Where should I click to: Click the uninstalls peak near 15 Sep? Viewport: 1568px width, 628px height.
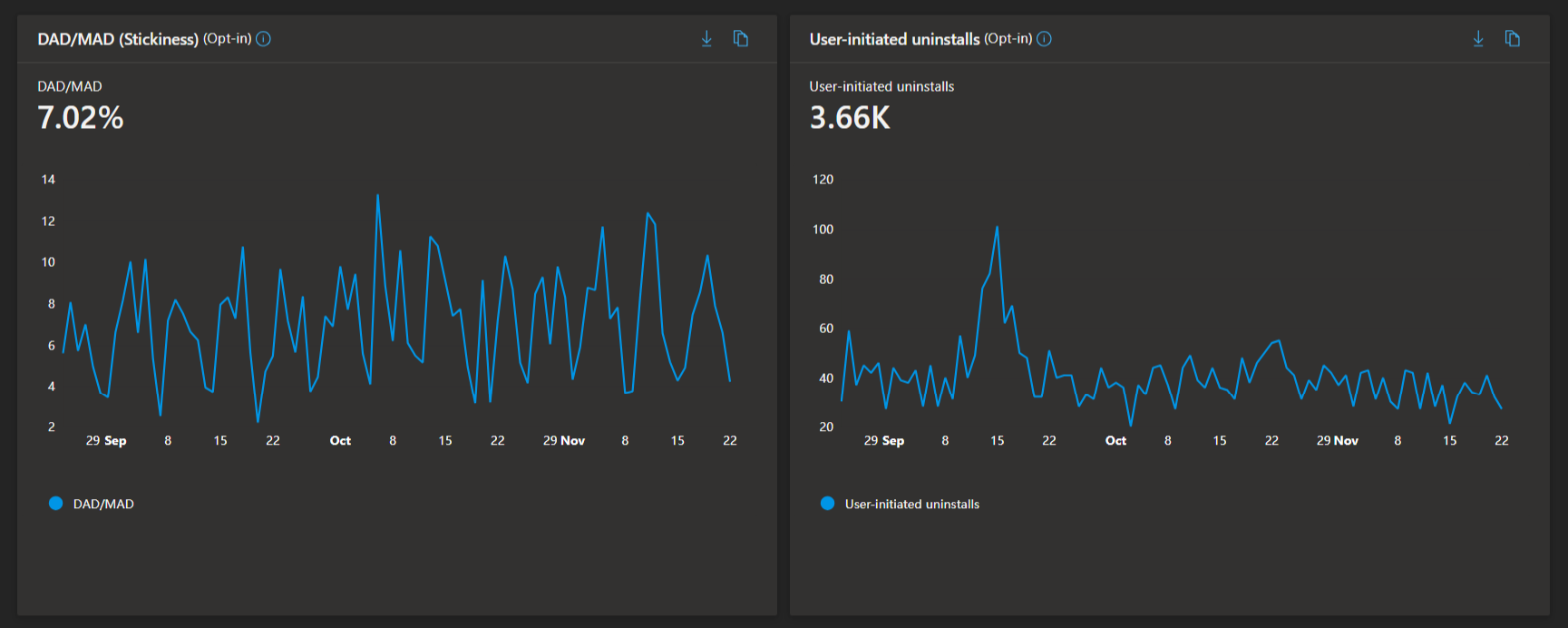[x=997, y=228]
